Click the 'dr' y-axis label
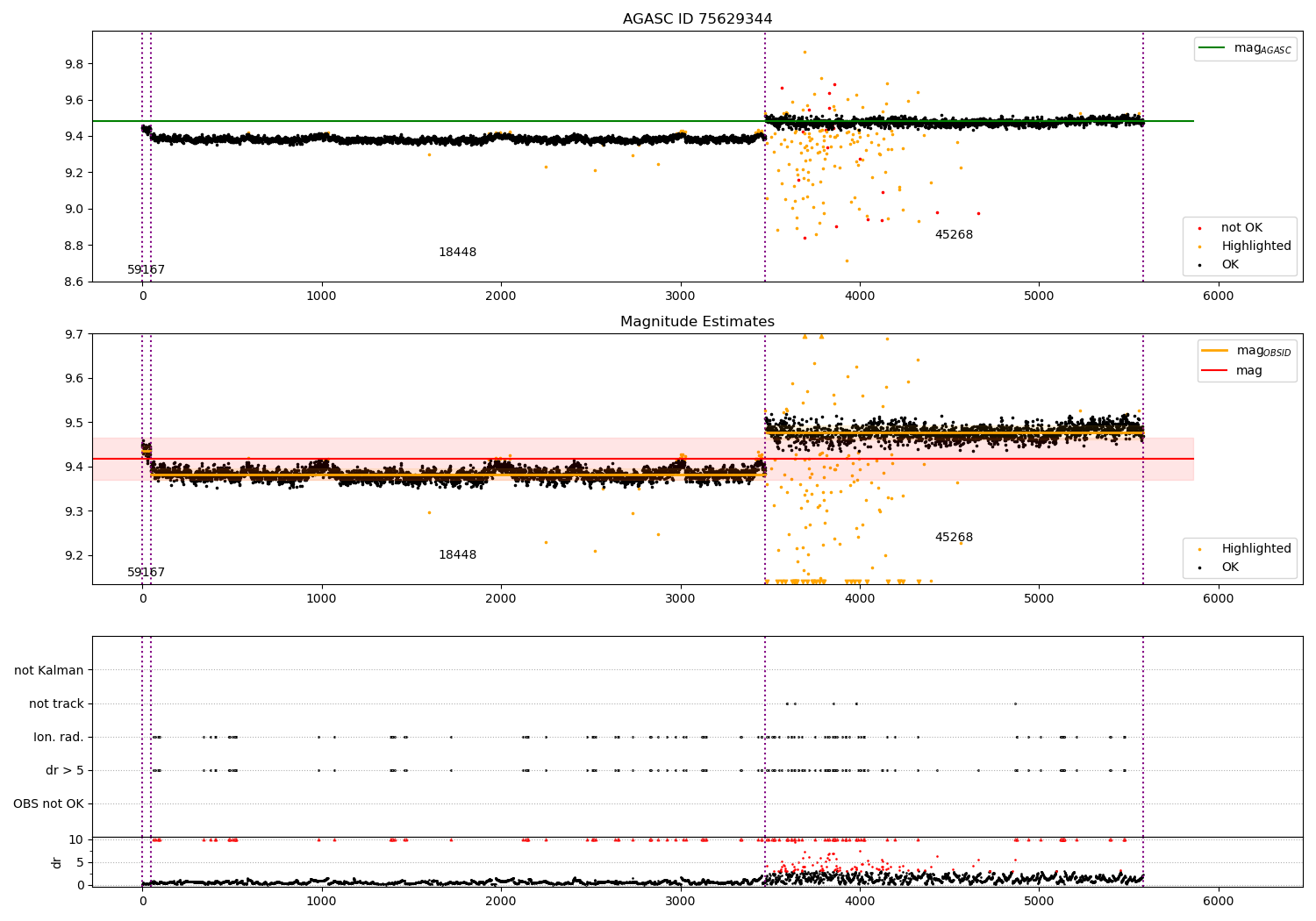This screenshot has width=1316, height=921. coord(57,862)
